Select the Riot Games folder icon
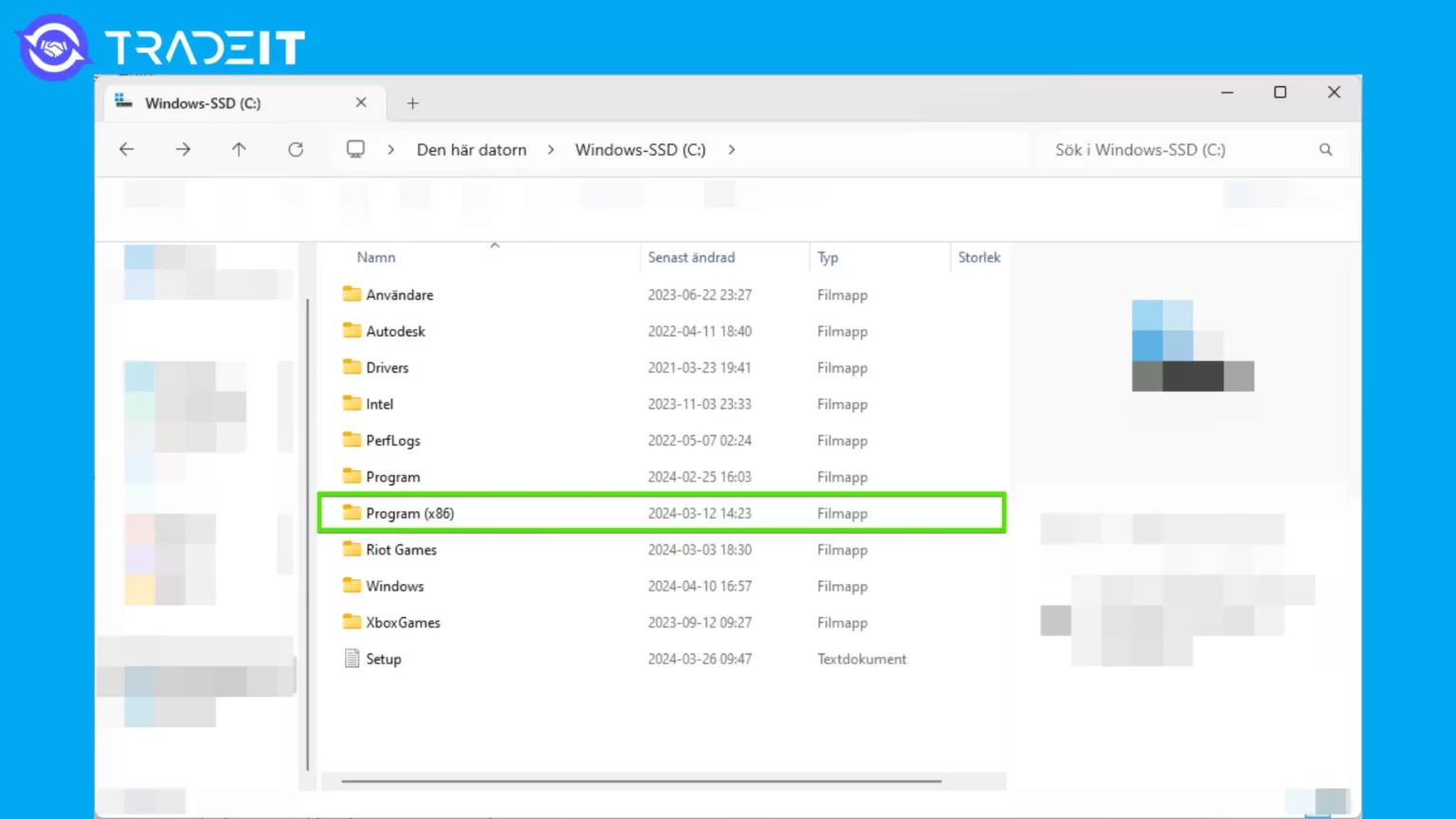Screen dimensions: 1456x819 pyautogui.click(x=352, y=549)
